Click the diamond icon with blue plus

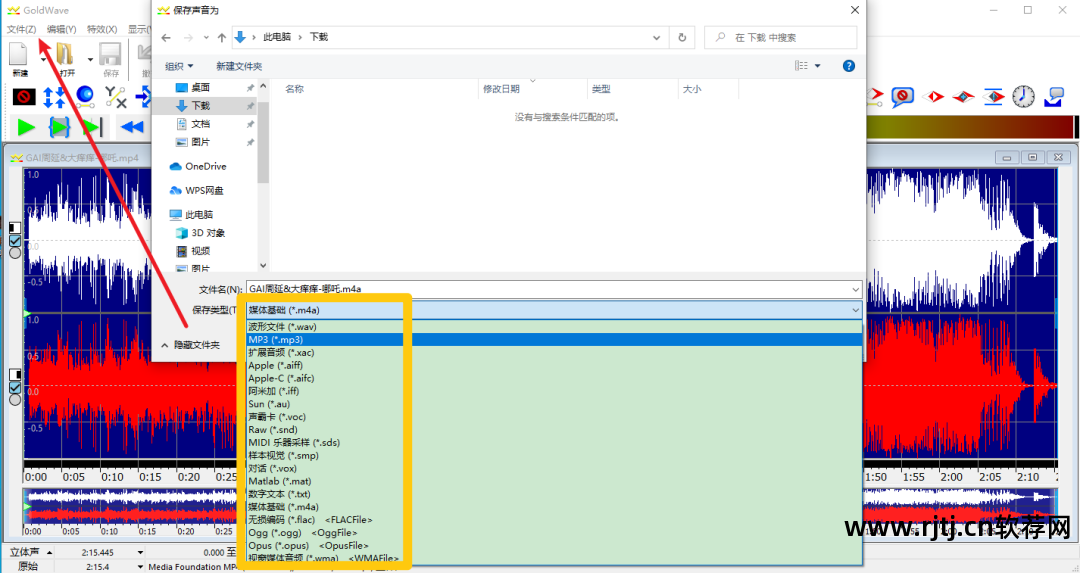coord(963,96)
